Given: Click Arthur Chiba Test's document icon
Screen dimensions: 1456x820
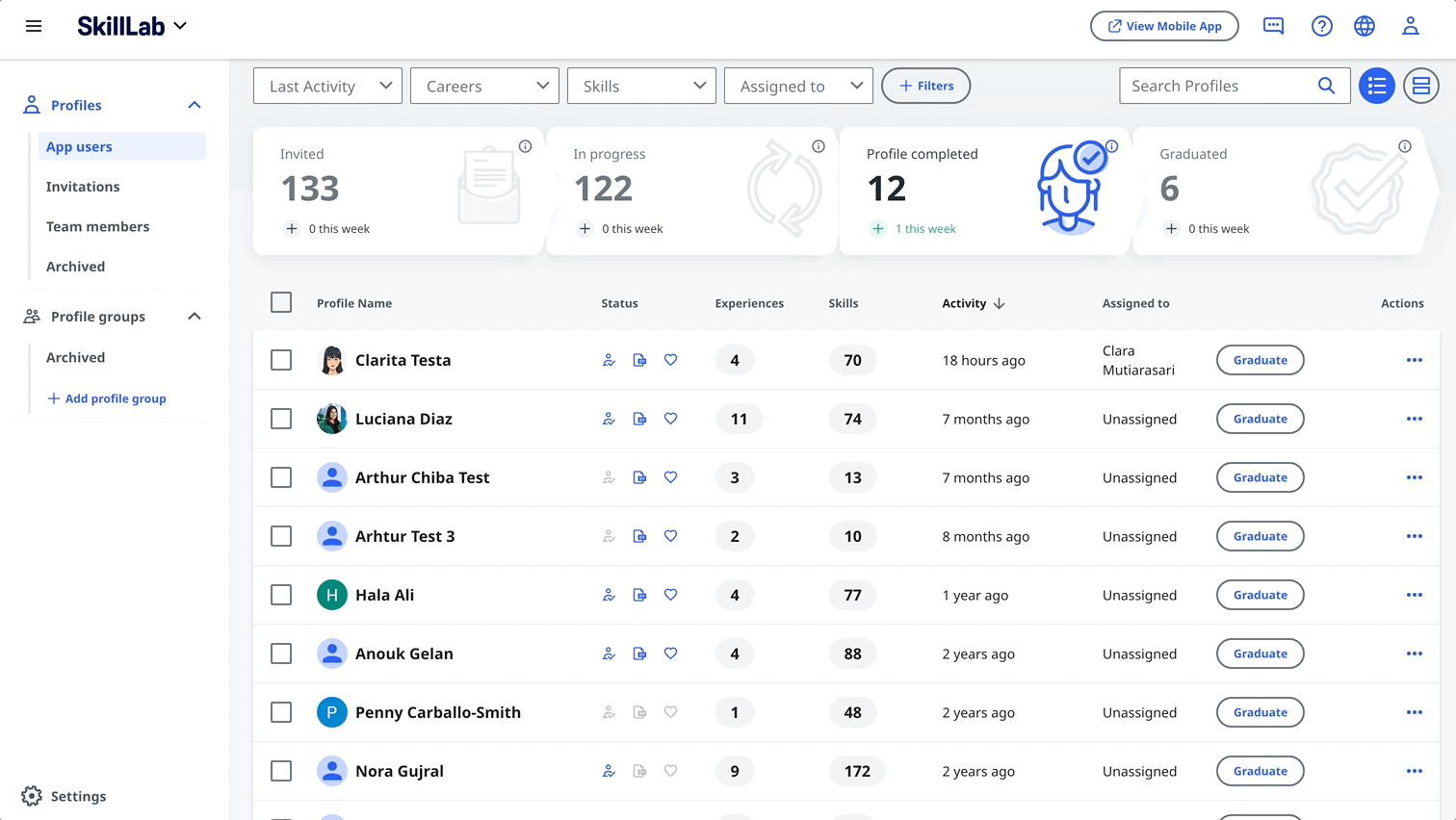Looking at the screenshot, I should [639, 477].
